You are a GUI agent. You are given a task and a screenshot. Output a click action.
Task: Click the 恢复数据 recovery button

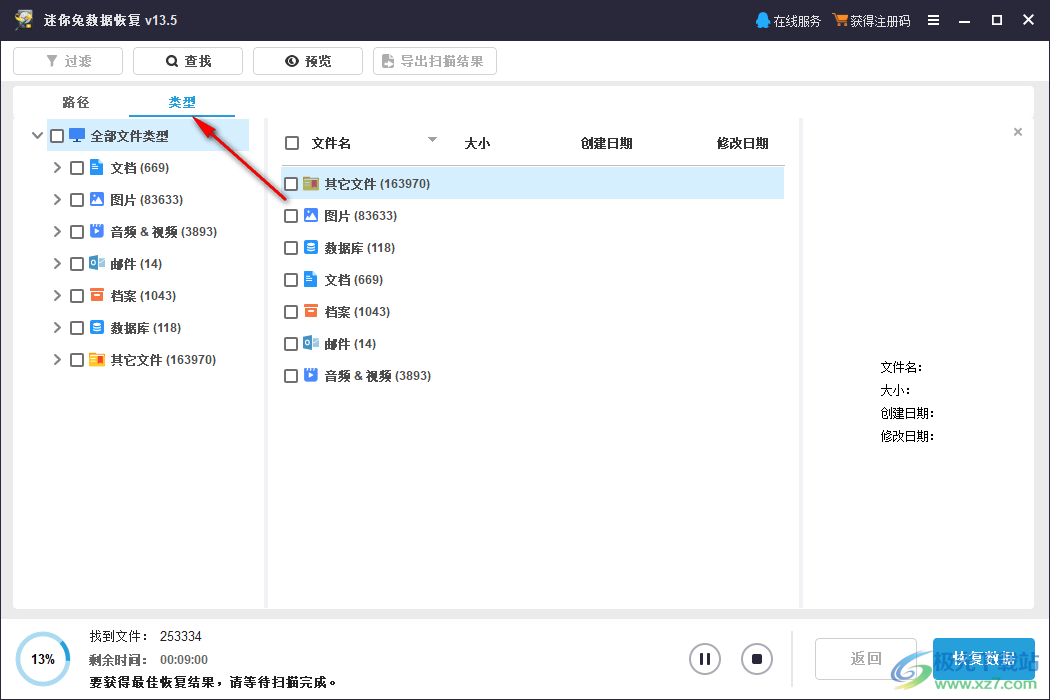(983, 658)
